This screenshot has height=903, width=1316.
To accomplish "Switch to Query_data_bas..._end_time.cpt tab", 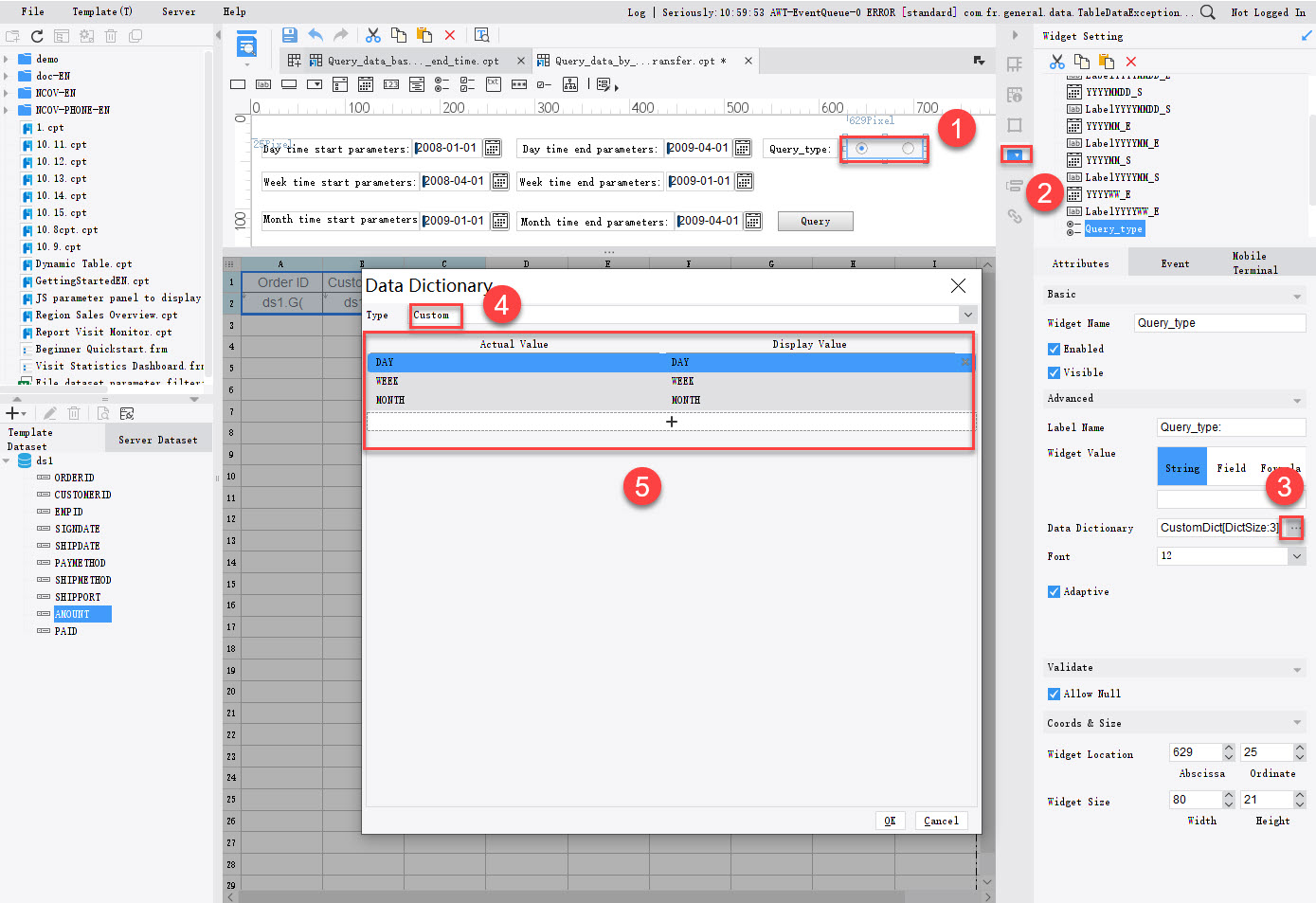I will point(413,61).
